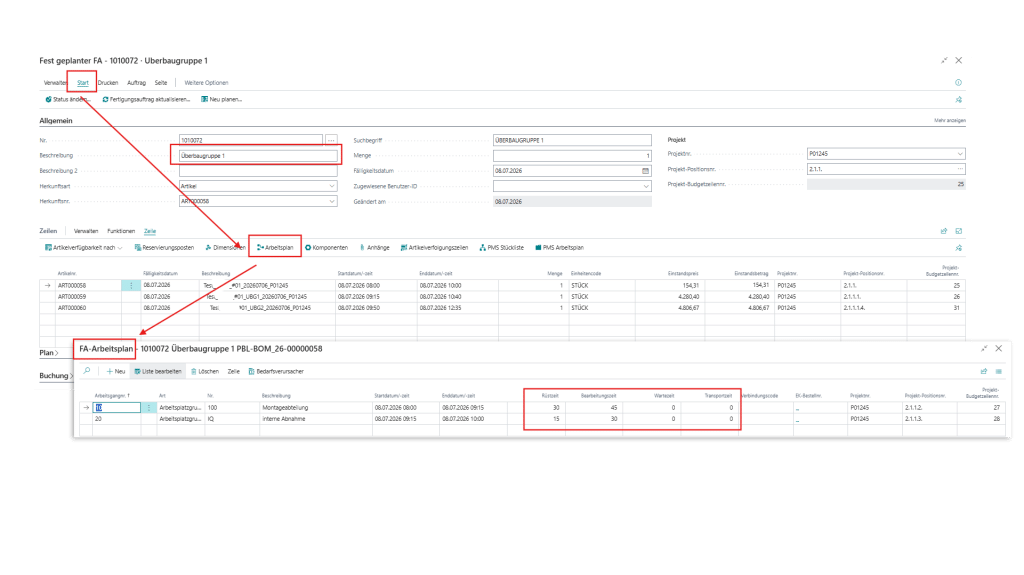This screenshot has width=1024, height=575.
Task: Open lookup ellipsis in Projekt-Positionsnr. field
Action: click(x=960, y=169)
